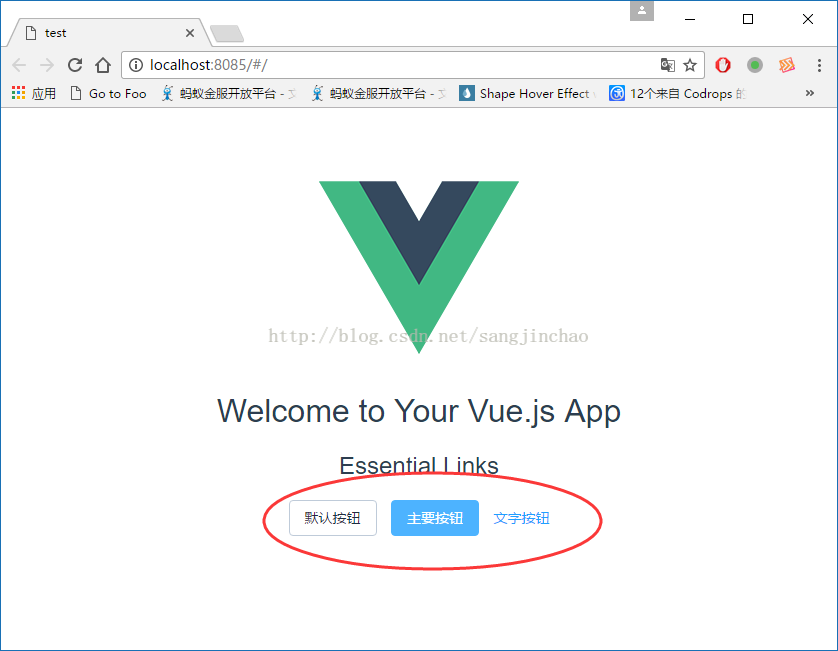
Task: Go to the browser home page
Action: click(103, 65)
